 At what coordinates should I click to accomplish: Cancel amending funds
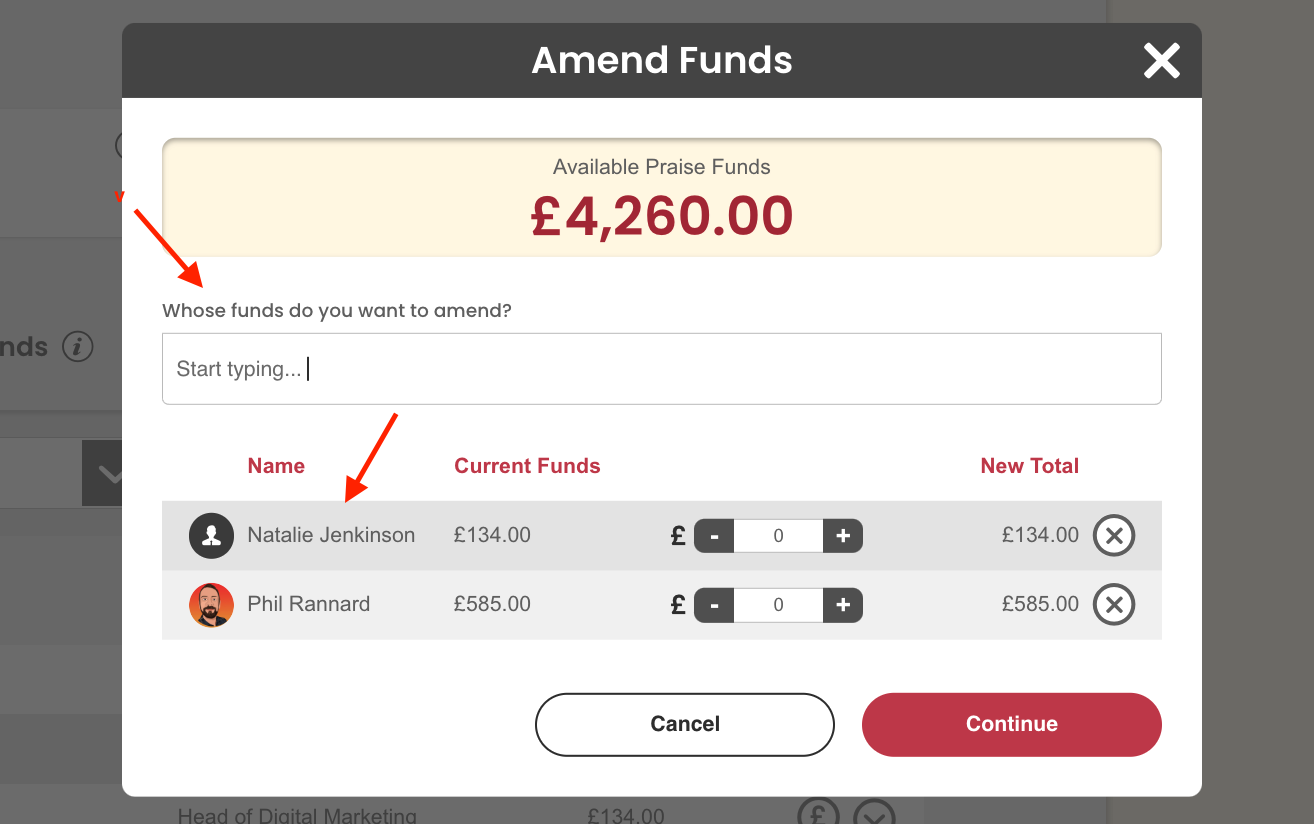coord(685,724)
